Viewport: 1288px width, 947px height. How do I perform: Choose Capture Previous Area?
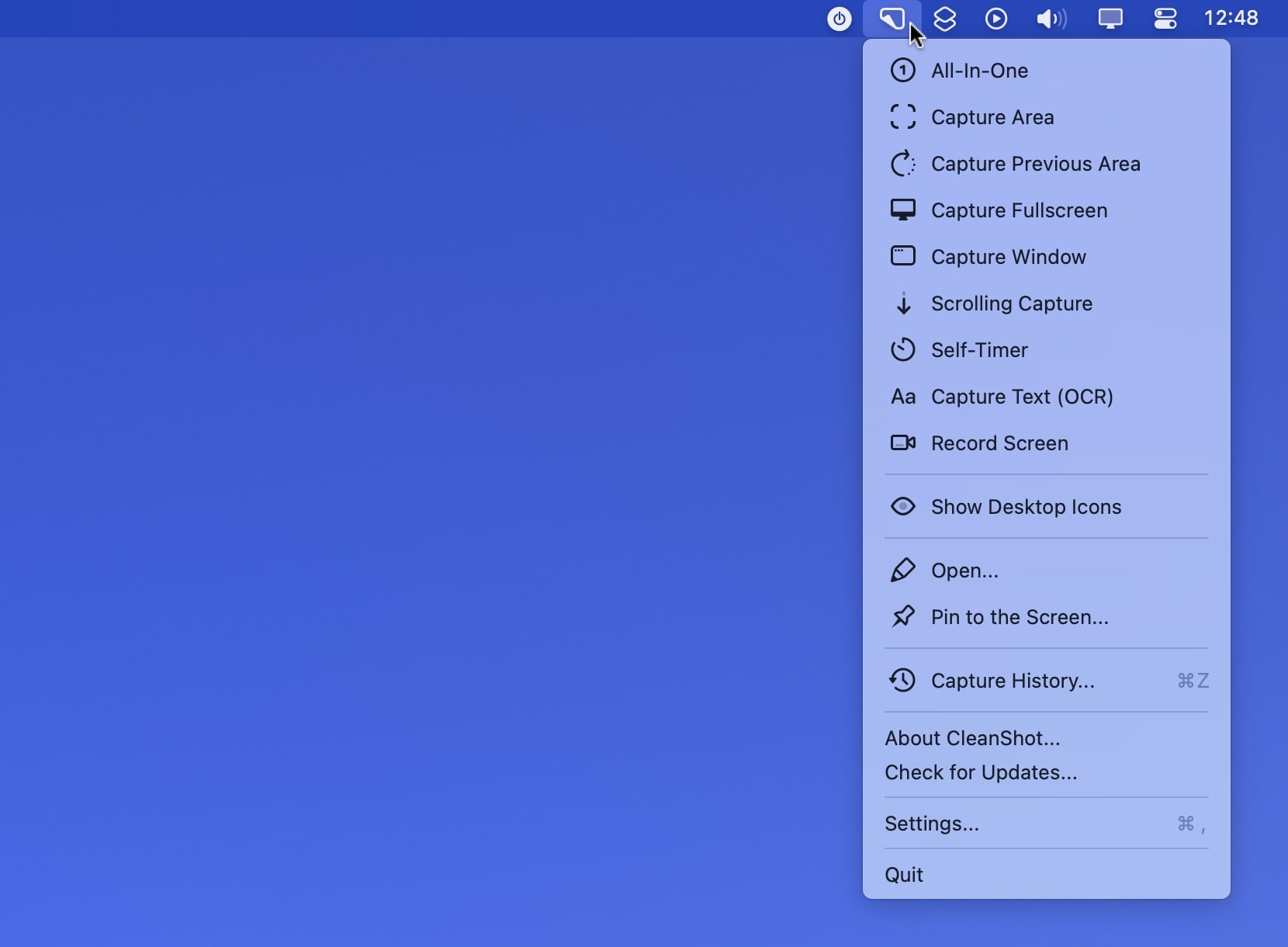pos(1035,164)
